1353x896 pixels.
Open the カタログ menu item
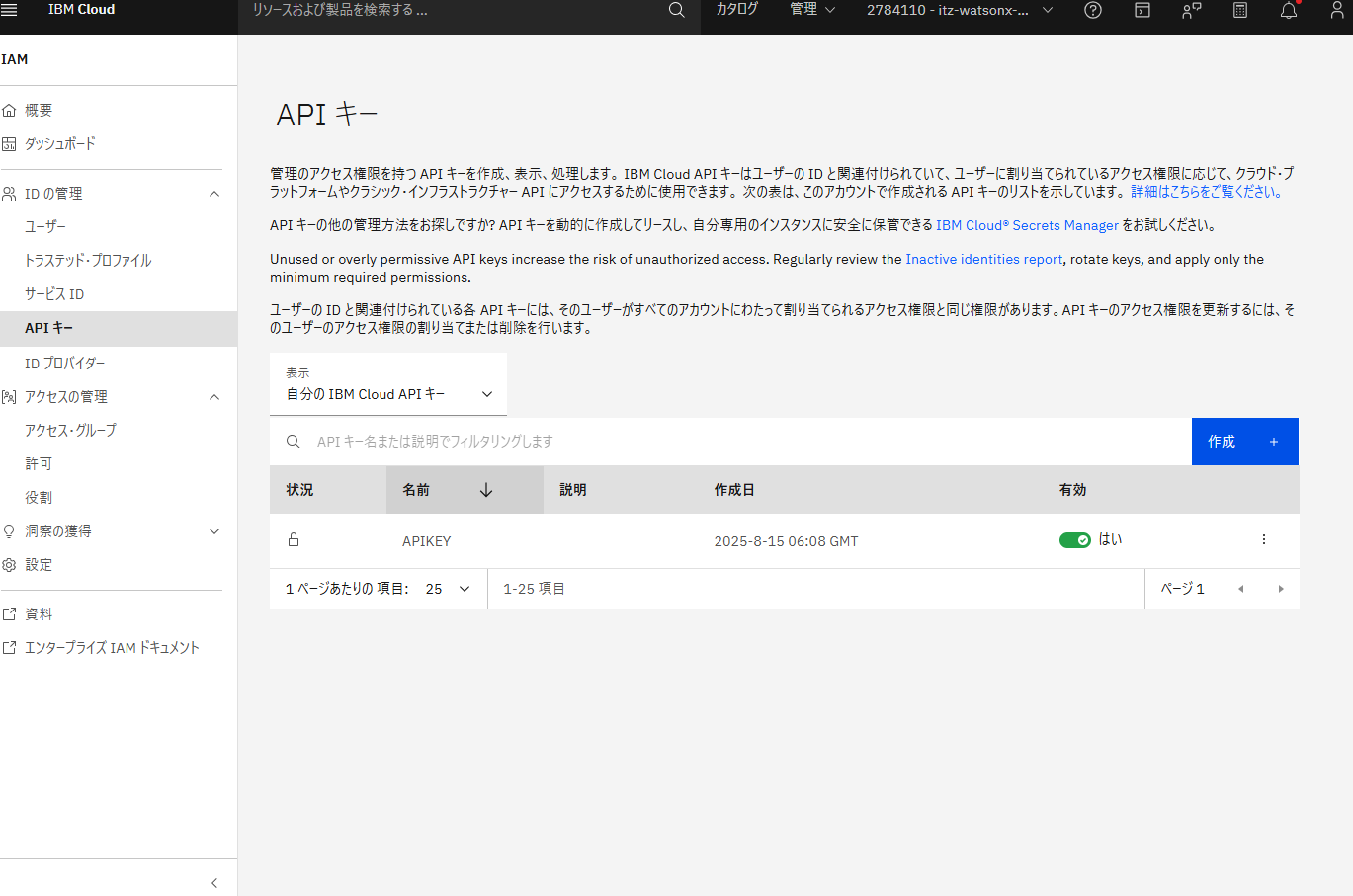(x=737, y=10)
